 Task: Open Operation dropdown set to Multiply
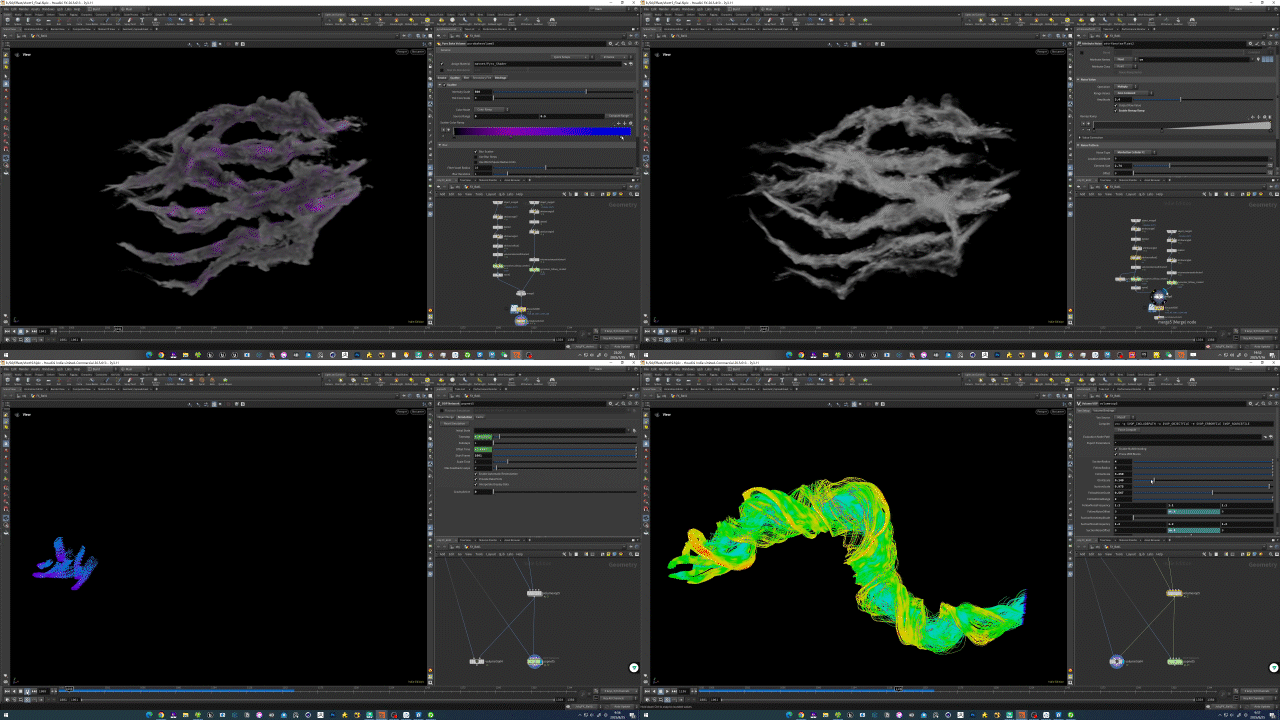[1125, 86]
